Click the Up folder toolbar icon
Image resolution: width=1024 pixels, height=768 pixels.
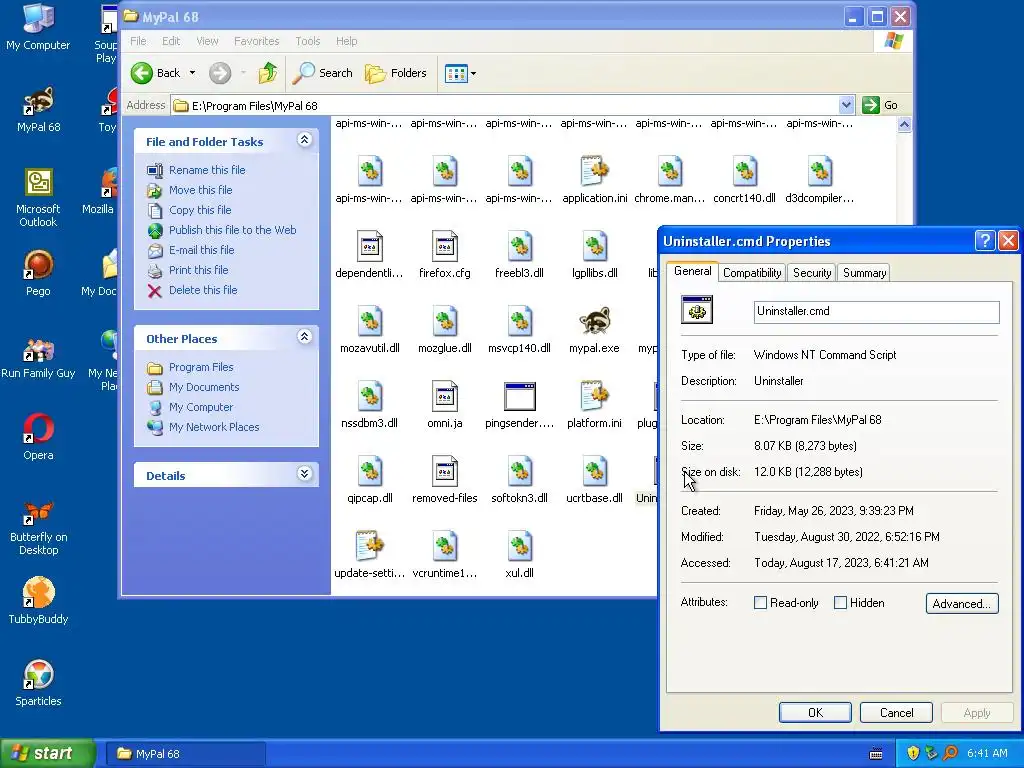(x=267, y=73)
